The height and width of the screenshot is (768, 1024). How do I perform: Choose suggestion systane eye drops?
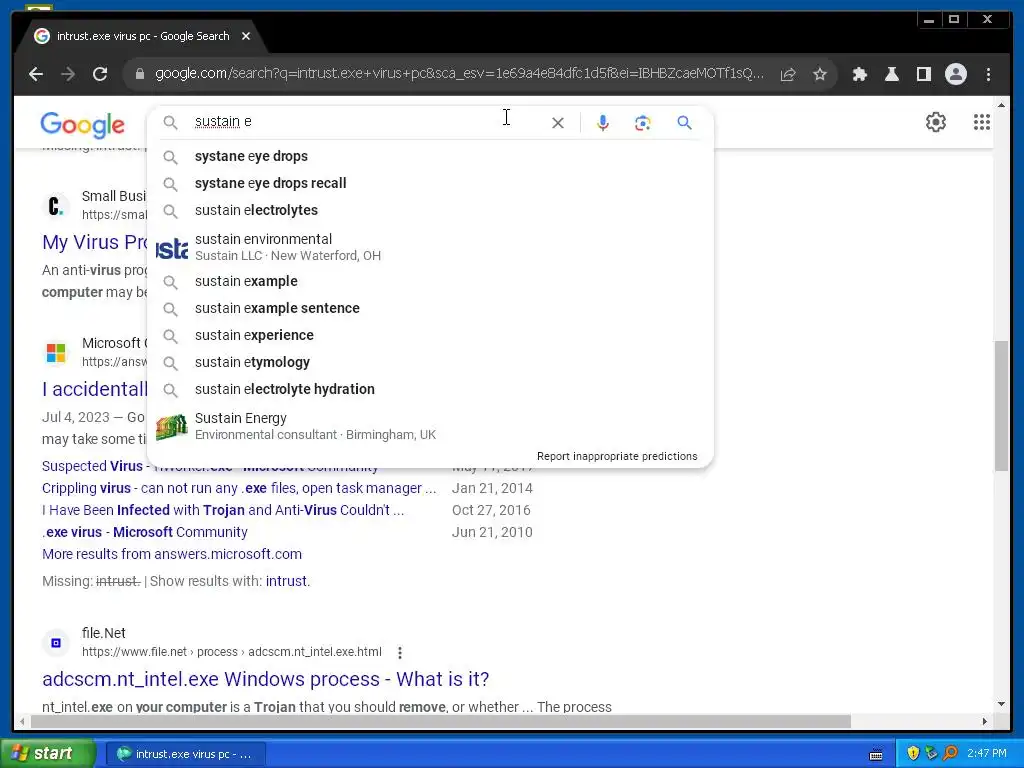(430, 156)
